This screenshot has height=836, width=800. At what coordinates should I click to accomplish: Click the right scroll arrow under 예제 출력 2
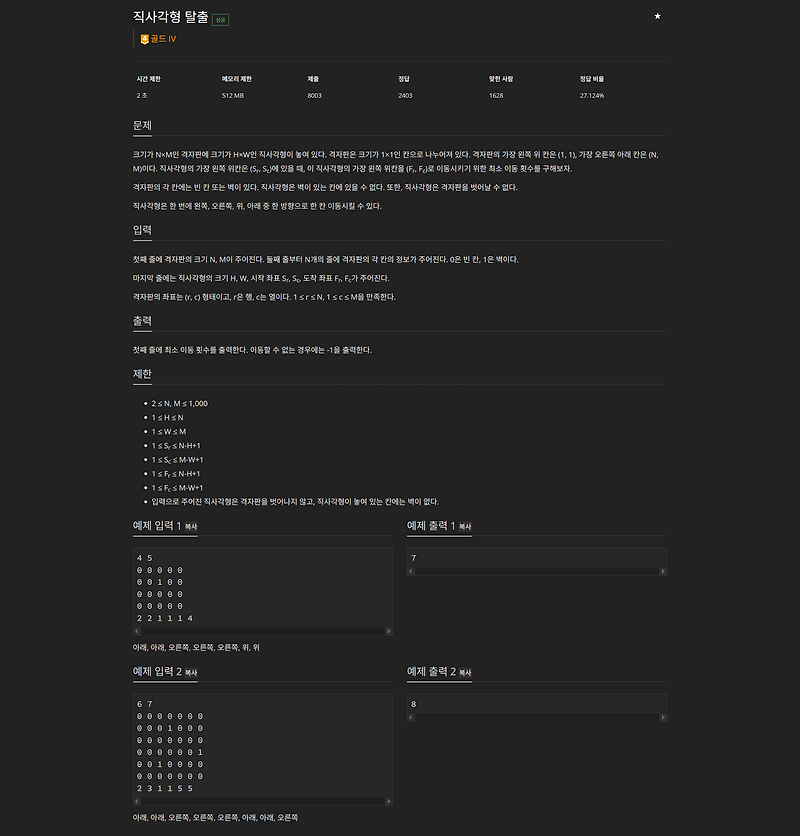[662, 717]
